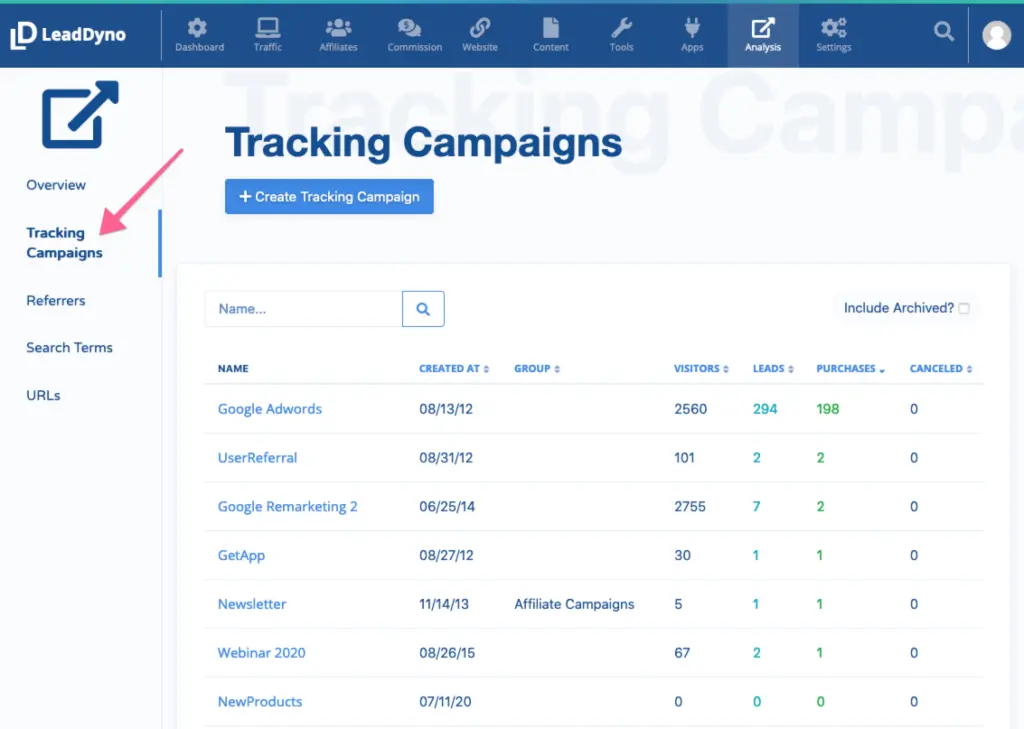
Task: Open the Commission chat-bubbles icon
Action: click(x=408, y=28)
